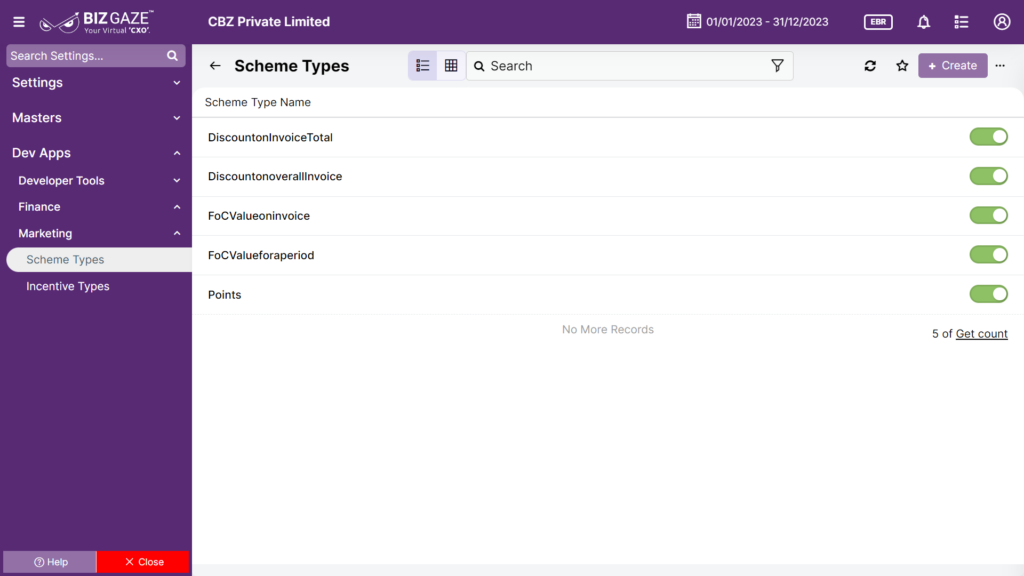
Task: Select the date range 01/01/2023 - 31/12/2023
Action: (x=767, y=22)
